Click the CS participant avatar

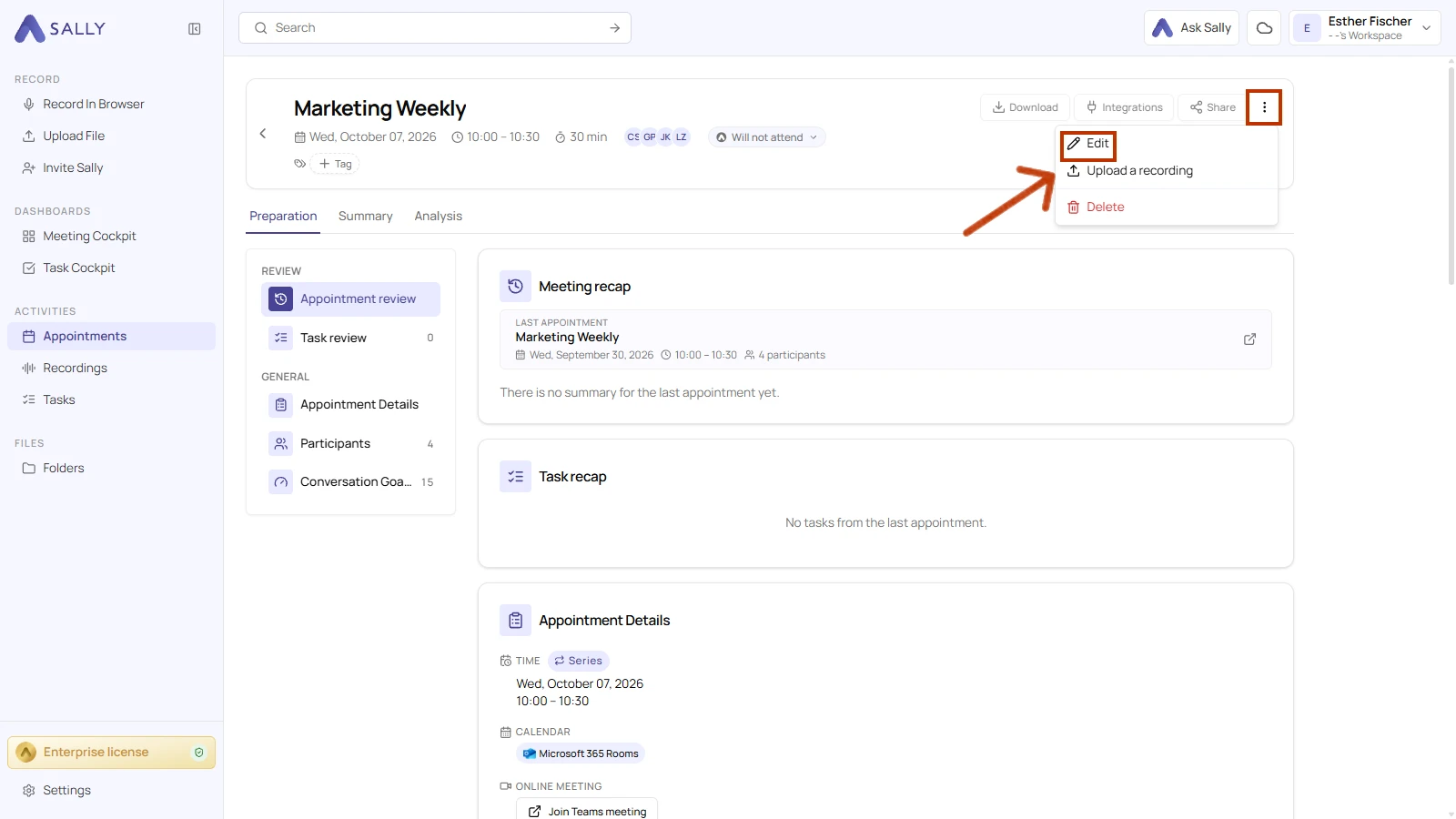coord(633,137)
